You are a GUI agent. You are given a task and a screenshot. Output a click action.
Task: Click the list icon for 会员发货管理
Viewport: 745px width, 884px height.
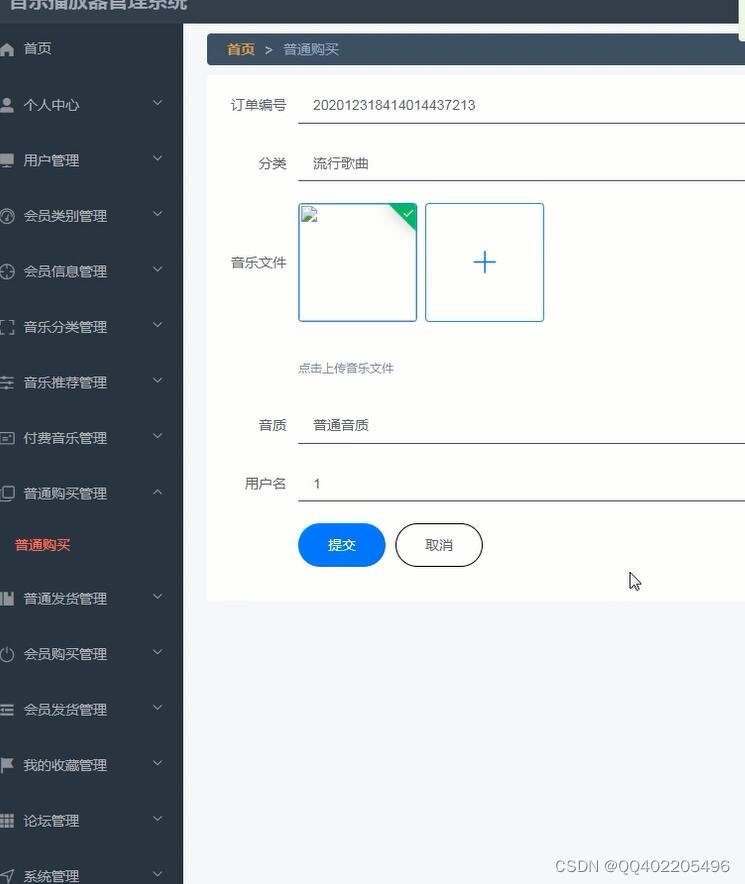pyautogui.click(x=7, y=710)
